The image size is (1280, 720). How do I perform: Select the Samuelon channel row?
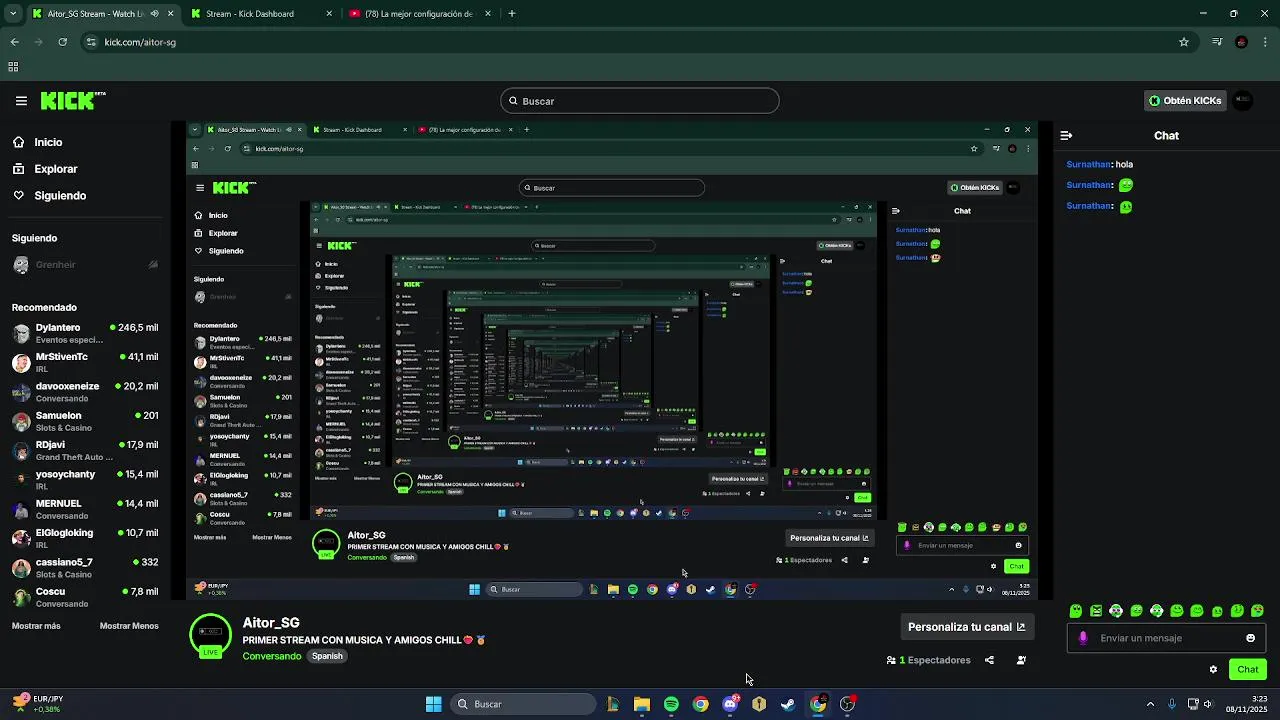[x=85, y=421]
